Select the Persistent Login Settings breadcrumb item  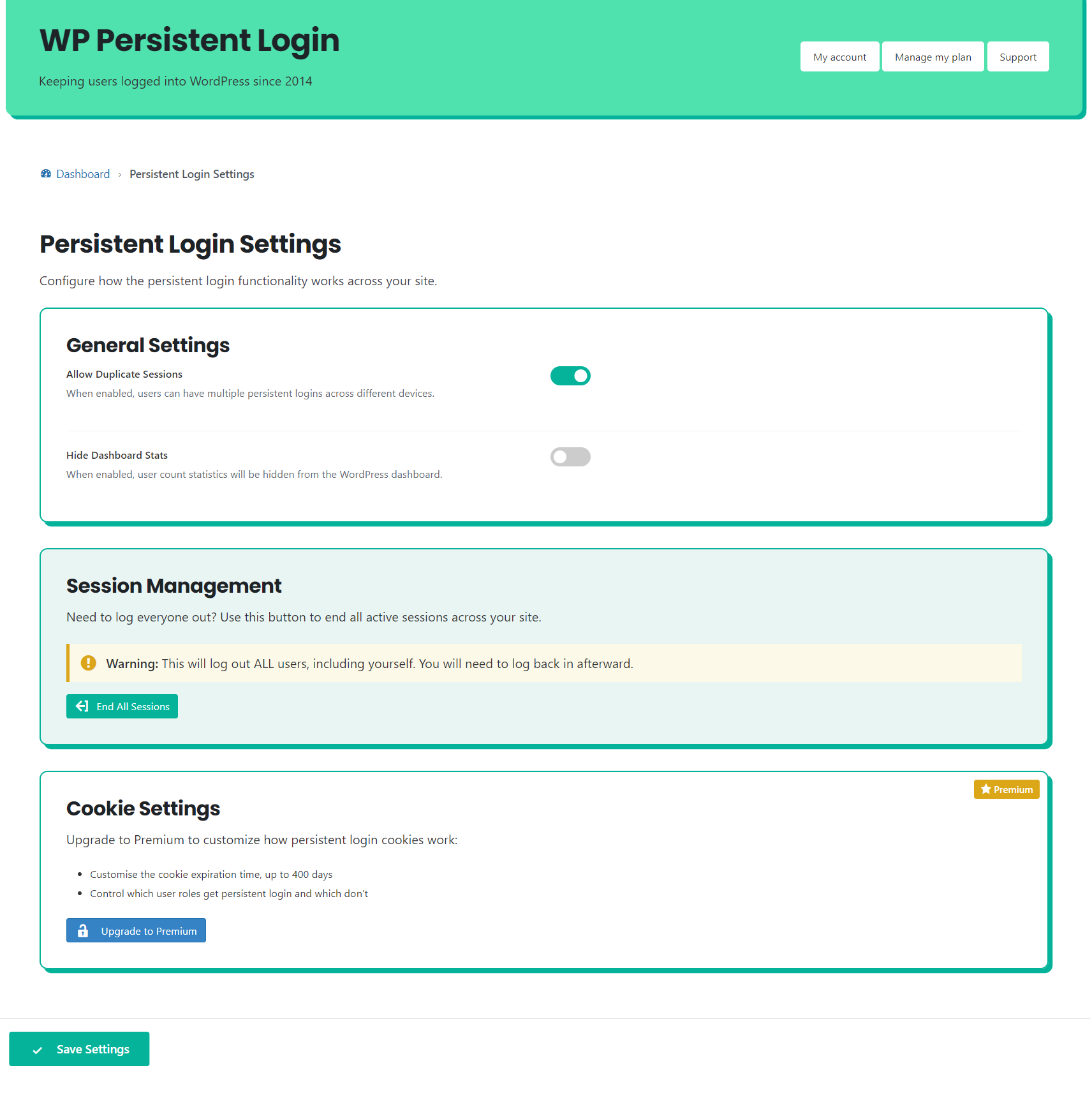(x=191, y=174)
